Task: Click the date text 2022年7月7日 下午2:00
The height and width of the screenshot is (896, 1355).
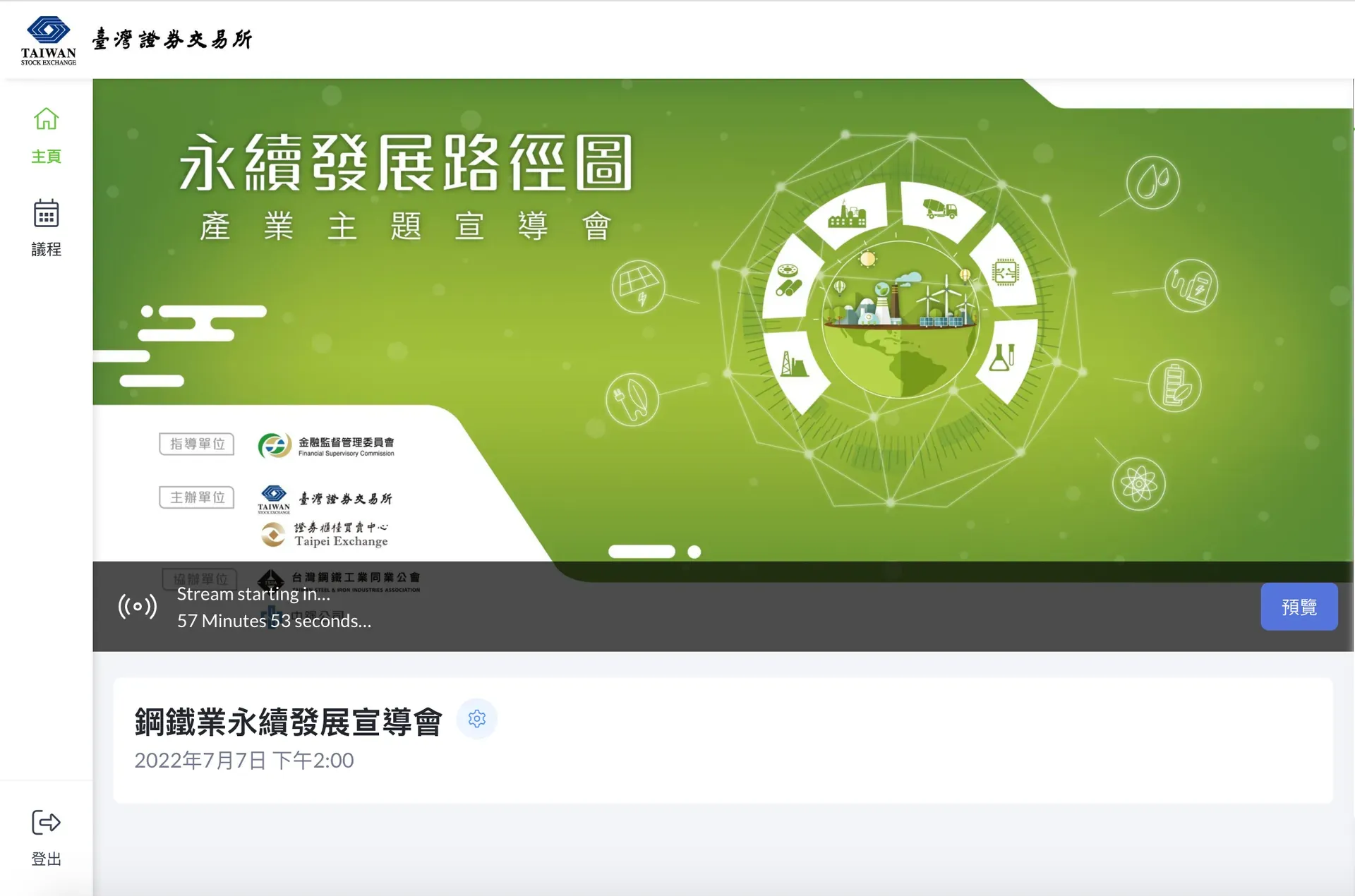Action: tap(244, 761)
